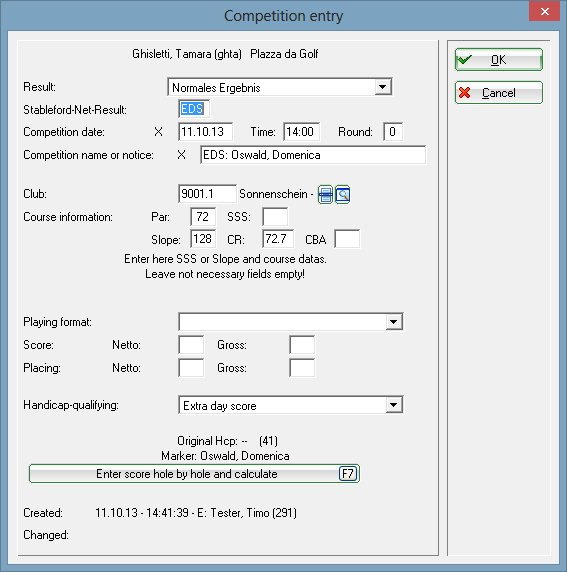This screenshot has height=572, width=567.
Task: Click the empty SSS field
Action: pyautogui.click(x=275, y=217)
